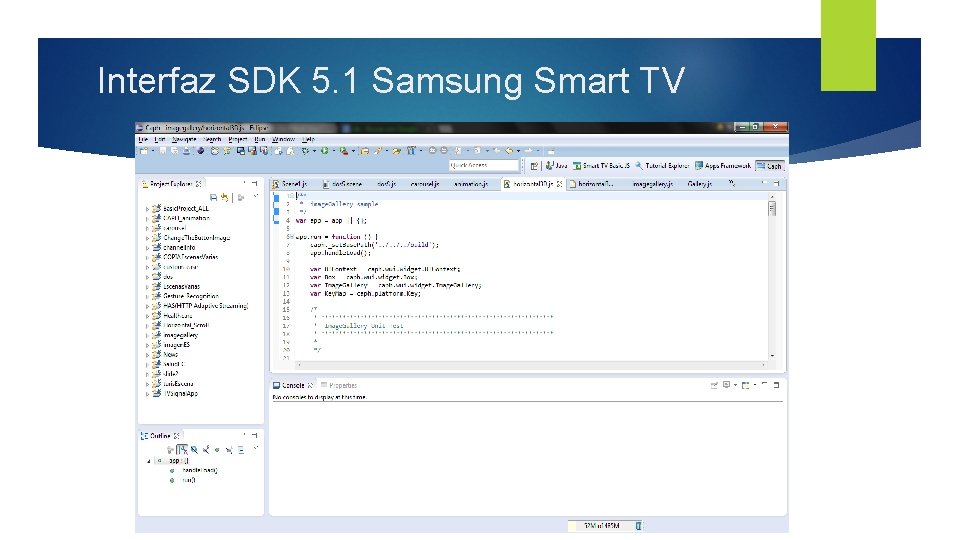
Task: Click the New file wizard toolbar icon
Action: pyautogui.click(x=144, y=151)
